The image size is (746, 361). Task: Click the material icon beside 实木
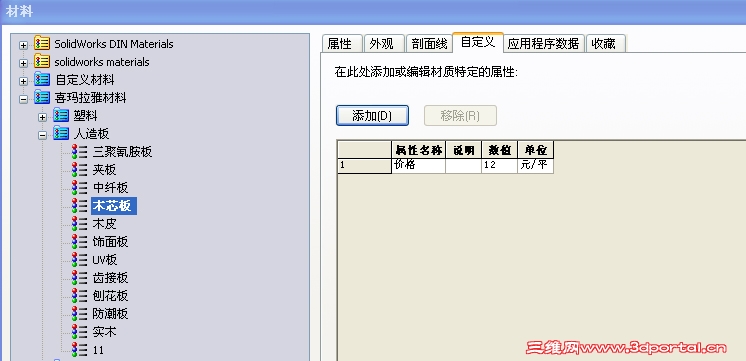tap(79, 332)
